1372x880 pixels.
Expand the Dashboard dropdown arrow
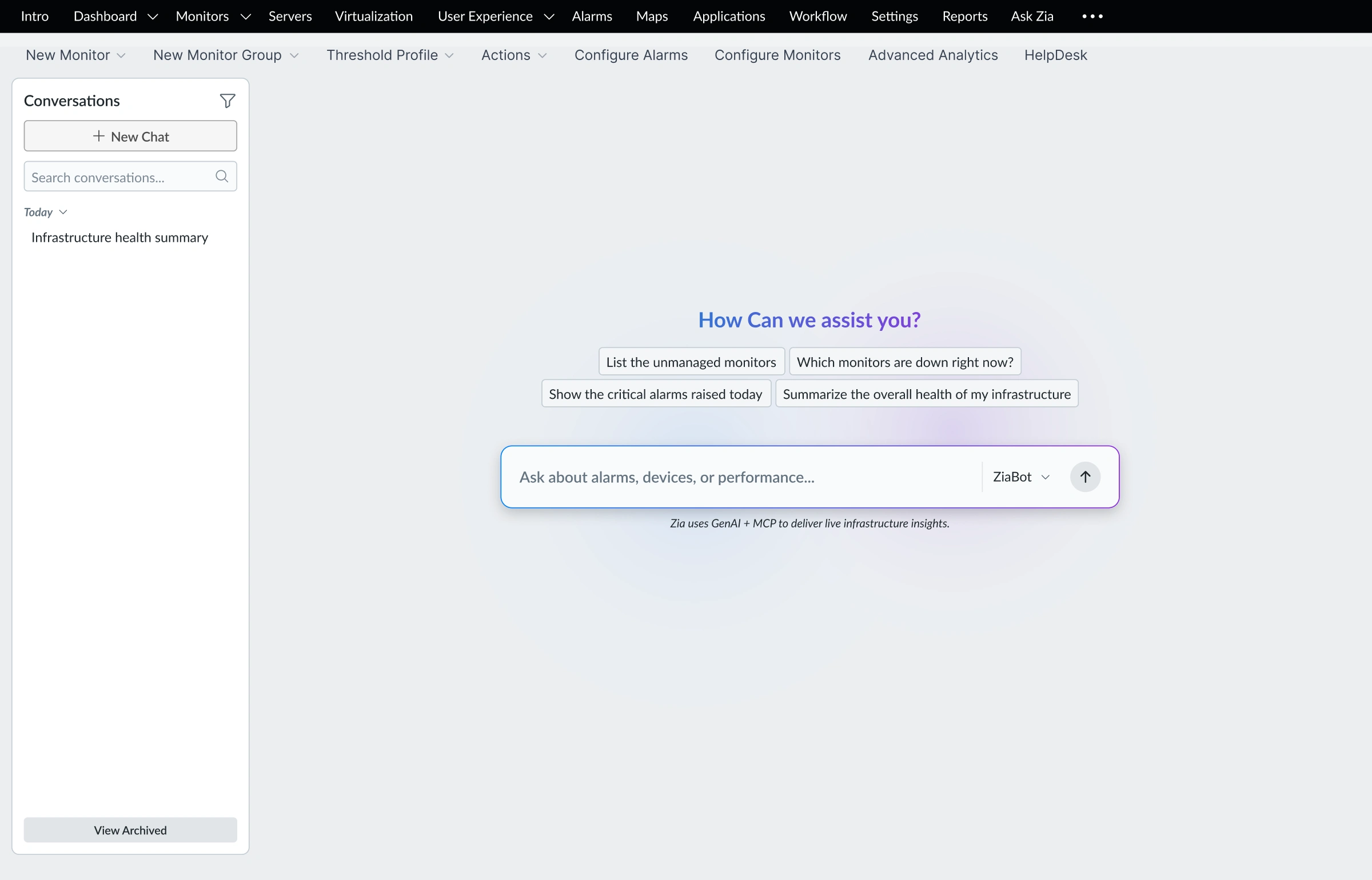(153, 17)
